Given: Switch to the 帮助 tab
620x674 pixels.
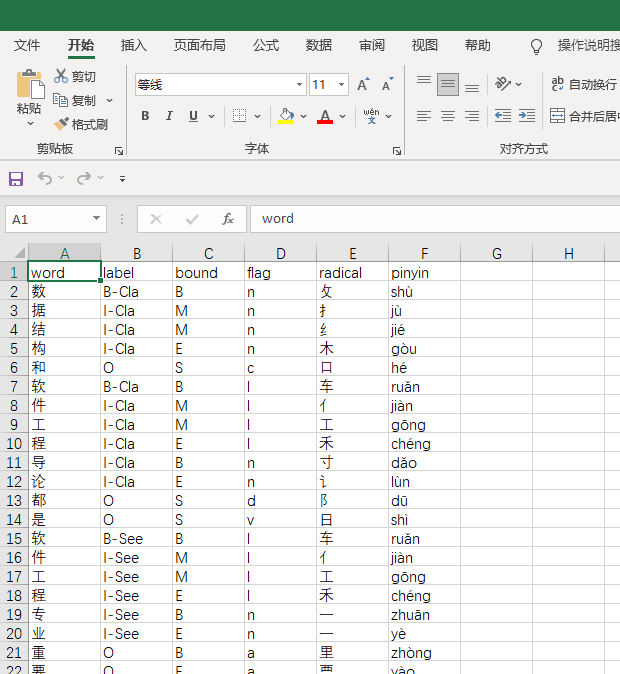Looking at the screenshot, I should click(478, 45).
